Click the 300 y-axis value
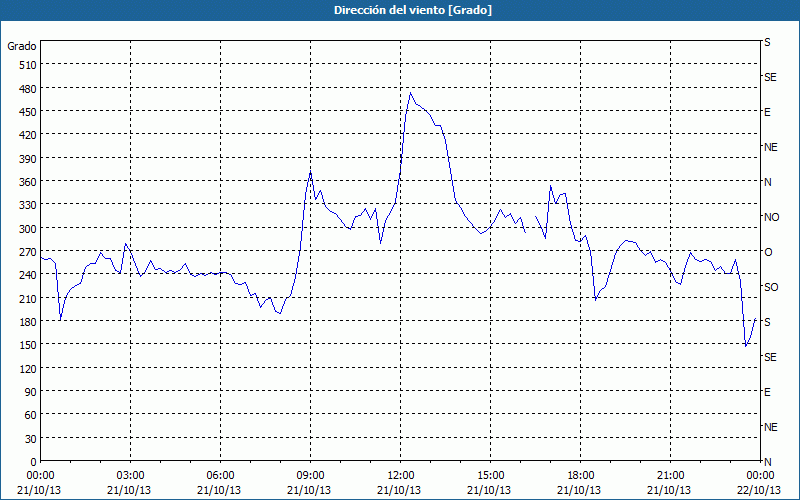Viewport: 800px width, 500px height. click(28, 228)
